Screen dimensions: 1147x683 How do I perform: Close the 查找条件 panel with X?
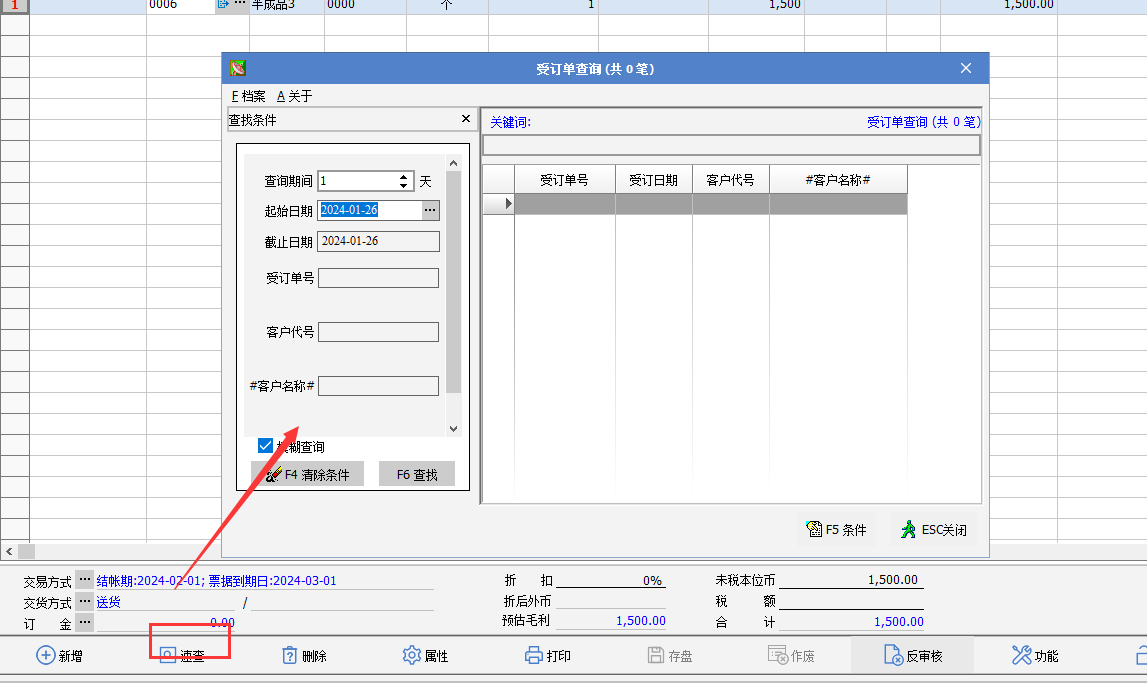pos(465,119)
